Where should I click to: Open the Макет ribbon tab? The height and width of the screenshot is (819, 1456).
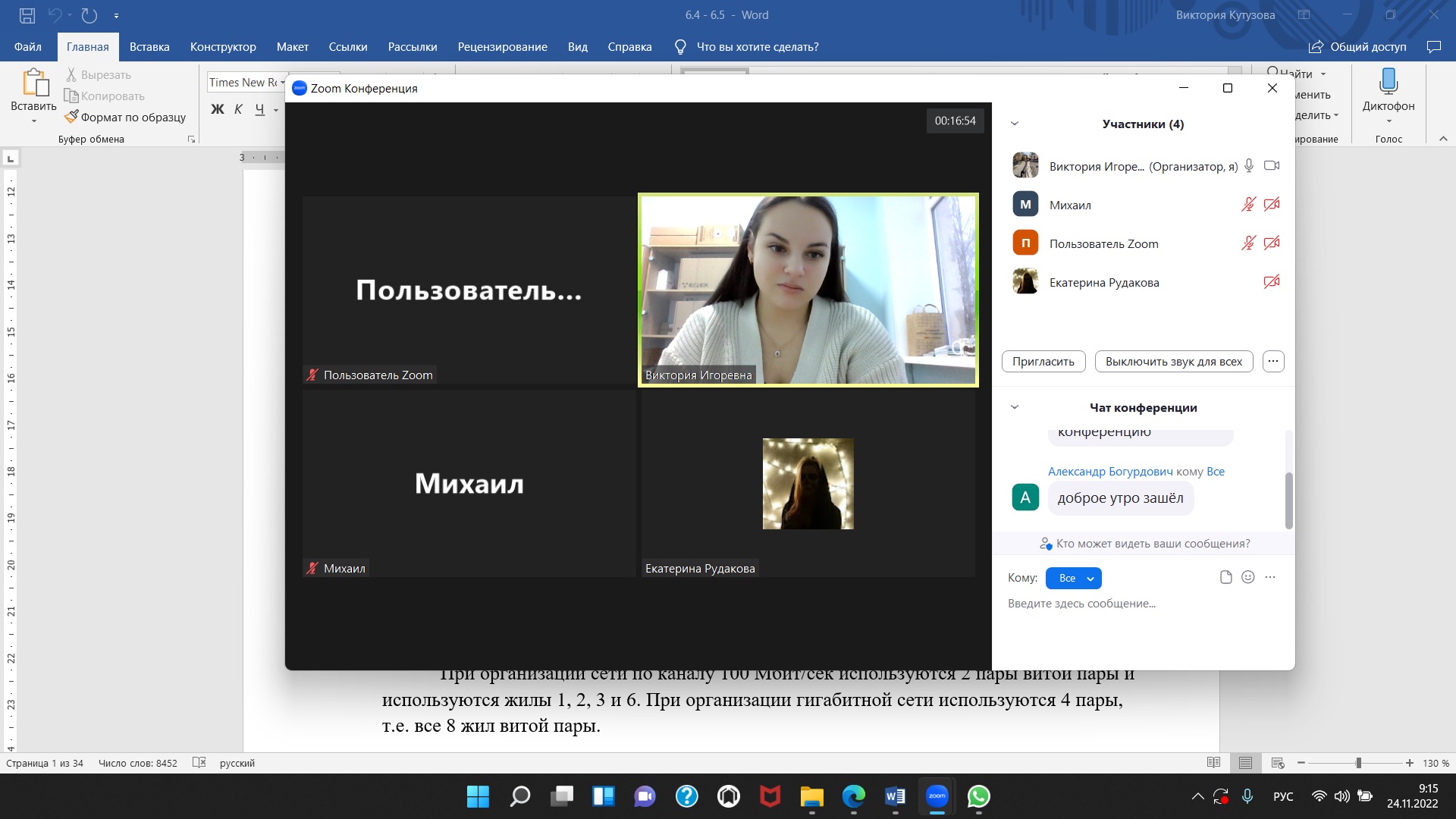tap(293, 47)
